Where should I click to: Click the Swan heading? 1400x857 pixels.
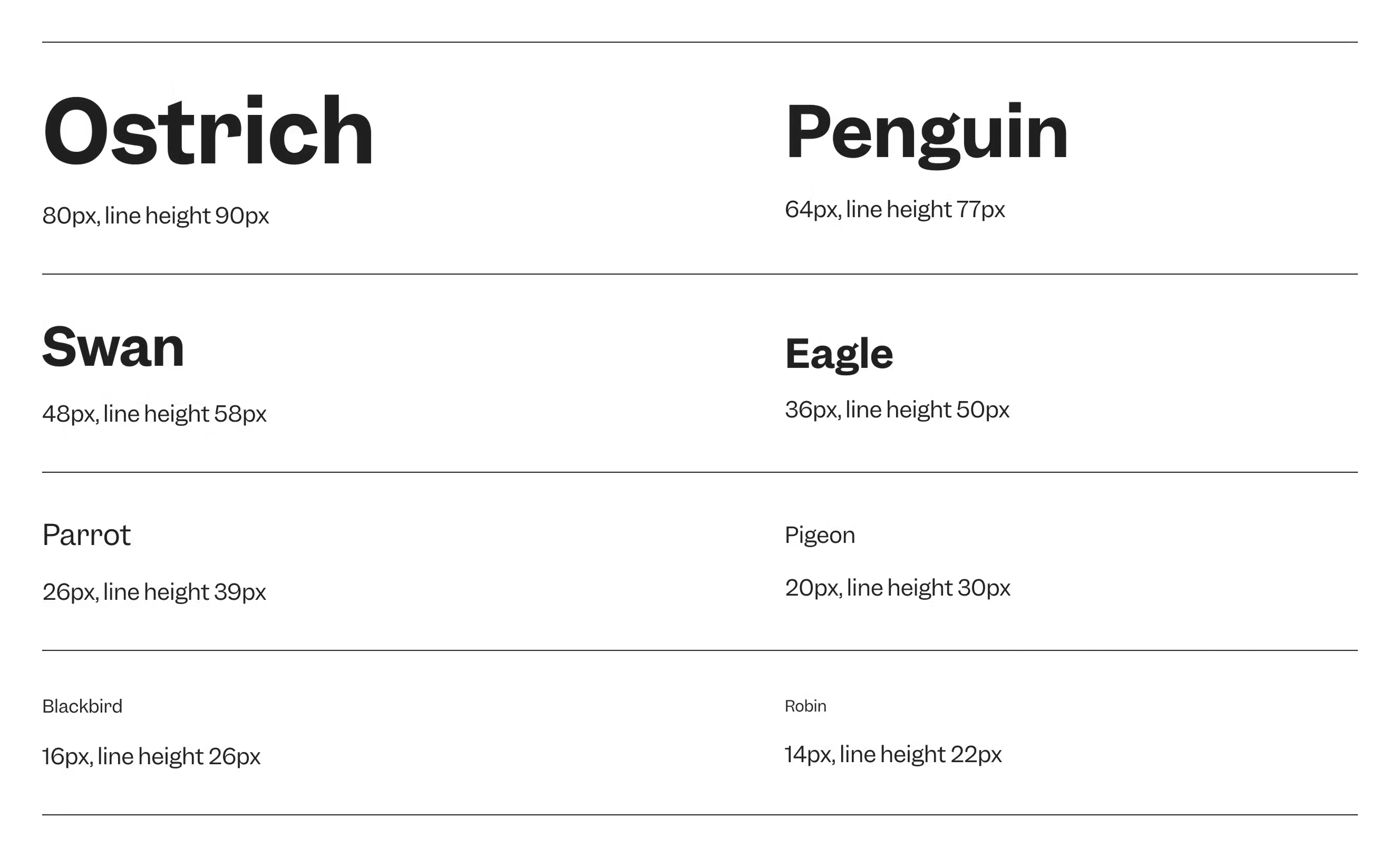[114, 346]
